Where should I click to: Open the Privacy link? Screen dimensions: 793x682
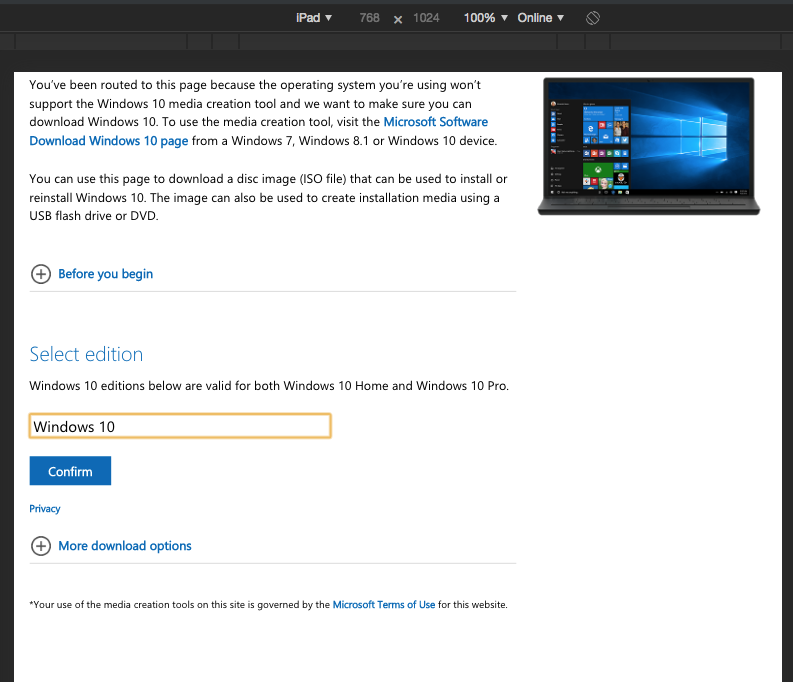45,509
